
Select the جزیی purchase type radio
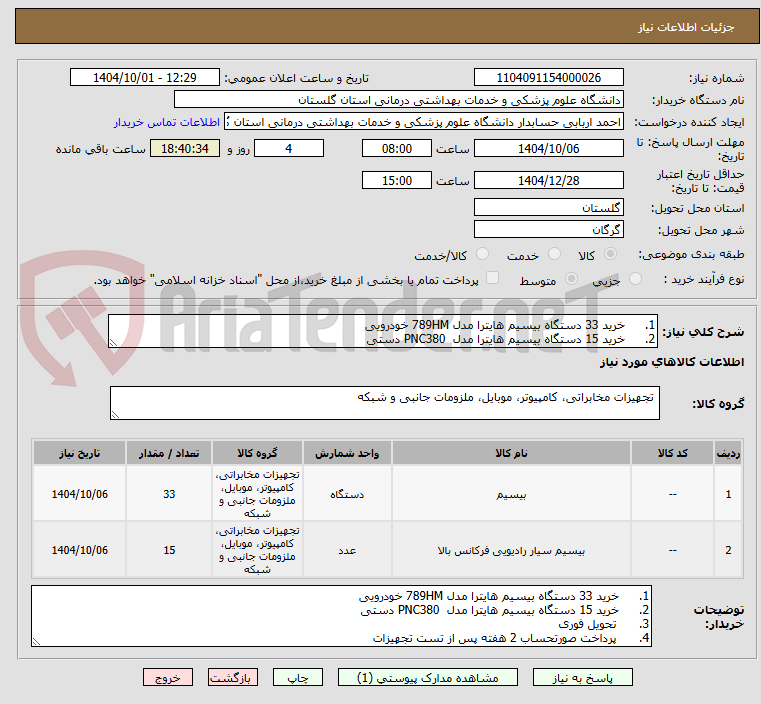click(x=635, y=278)
